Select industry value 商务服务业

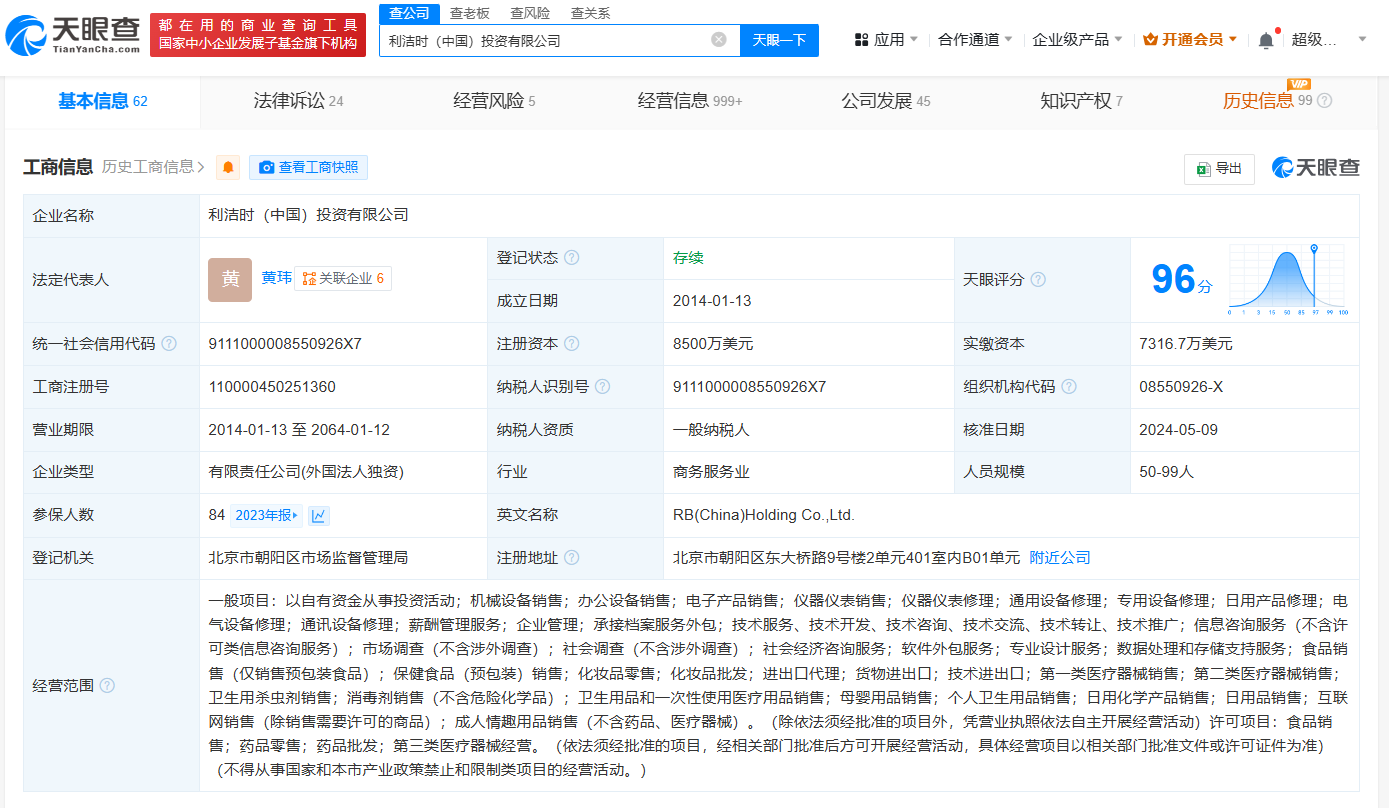pyautogui.click(x=711, y=472)
